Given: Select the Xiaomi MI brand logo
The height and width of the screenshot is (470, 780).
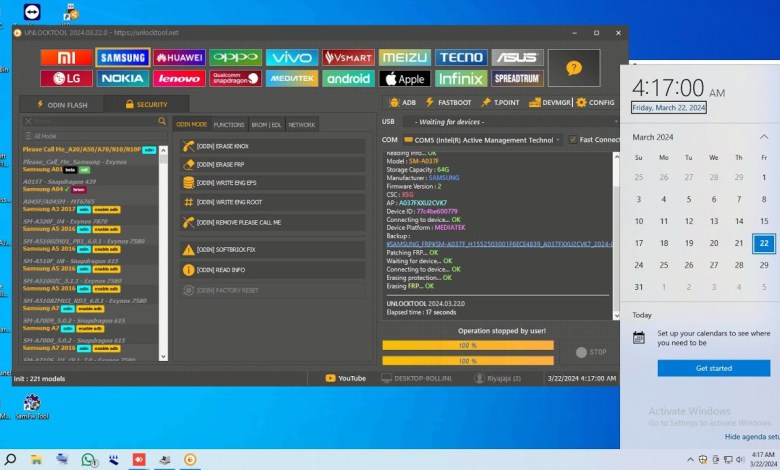Looking at the screenshot, I should click(67, 58).
